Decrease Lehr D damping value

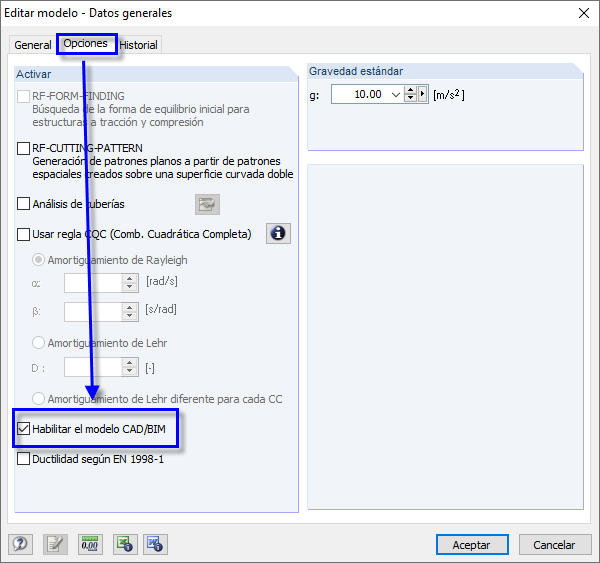click(x=130, y=371)
